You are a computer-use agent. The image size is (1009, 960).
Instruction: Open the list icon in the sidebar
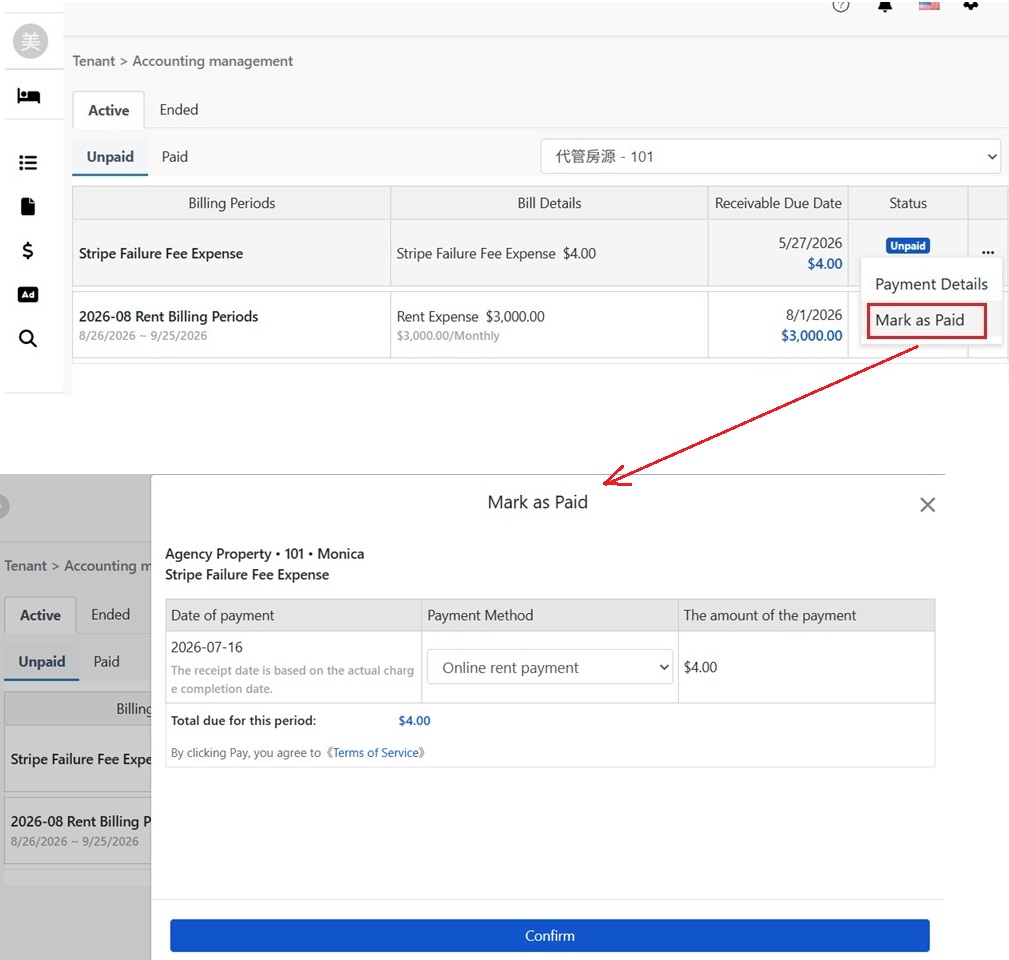28,163
